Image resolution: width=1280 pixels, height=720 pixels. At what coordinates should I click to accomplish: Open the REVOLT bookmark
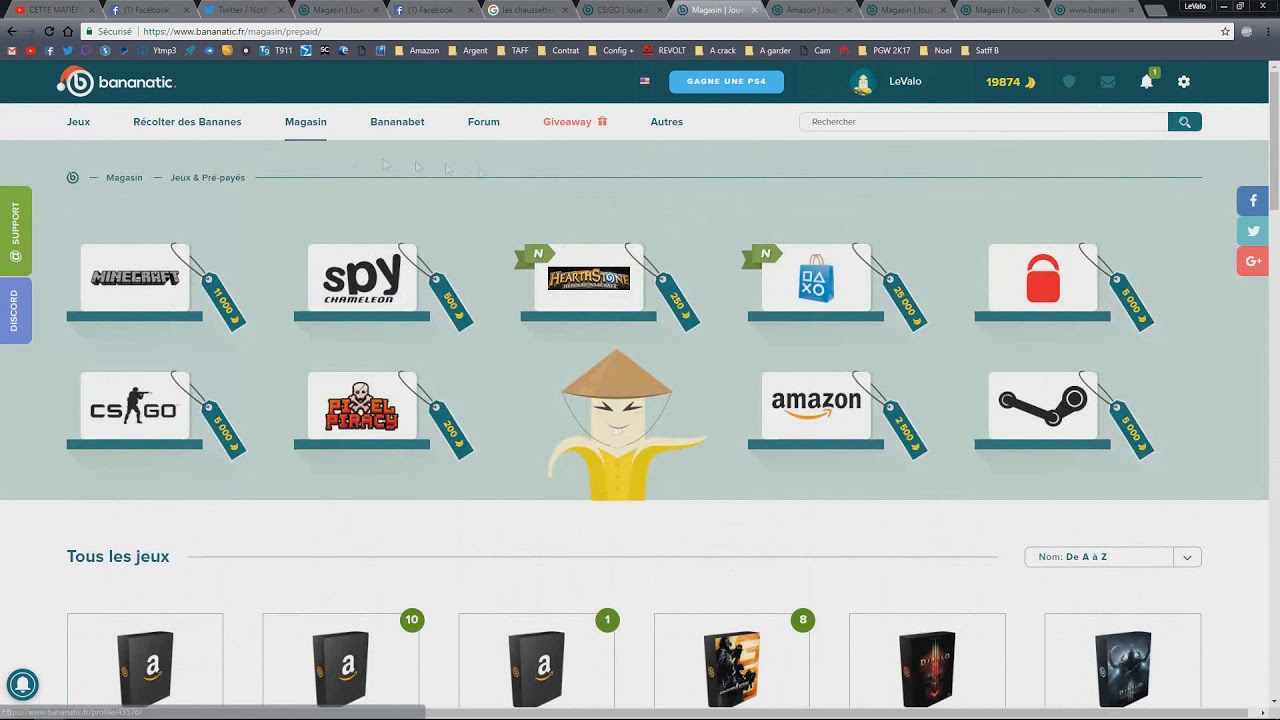pyautogui.click(x=665, y=50)
